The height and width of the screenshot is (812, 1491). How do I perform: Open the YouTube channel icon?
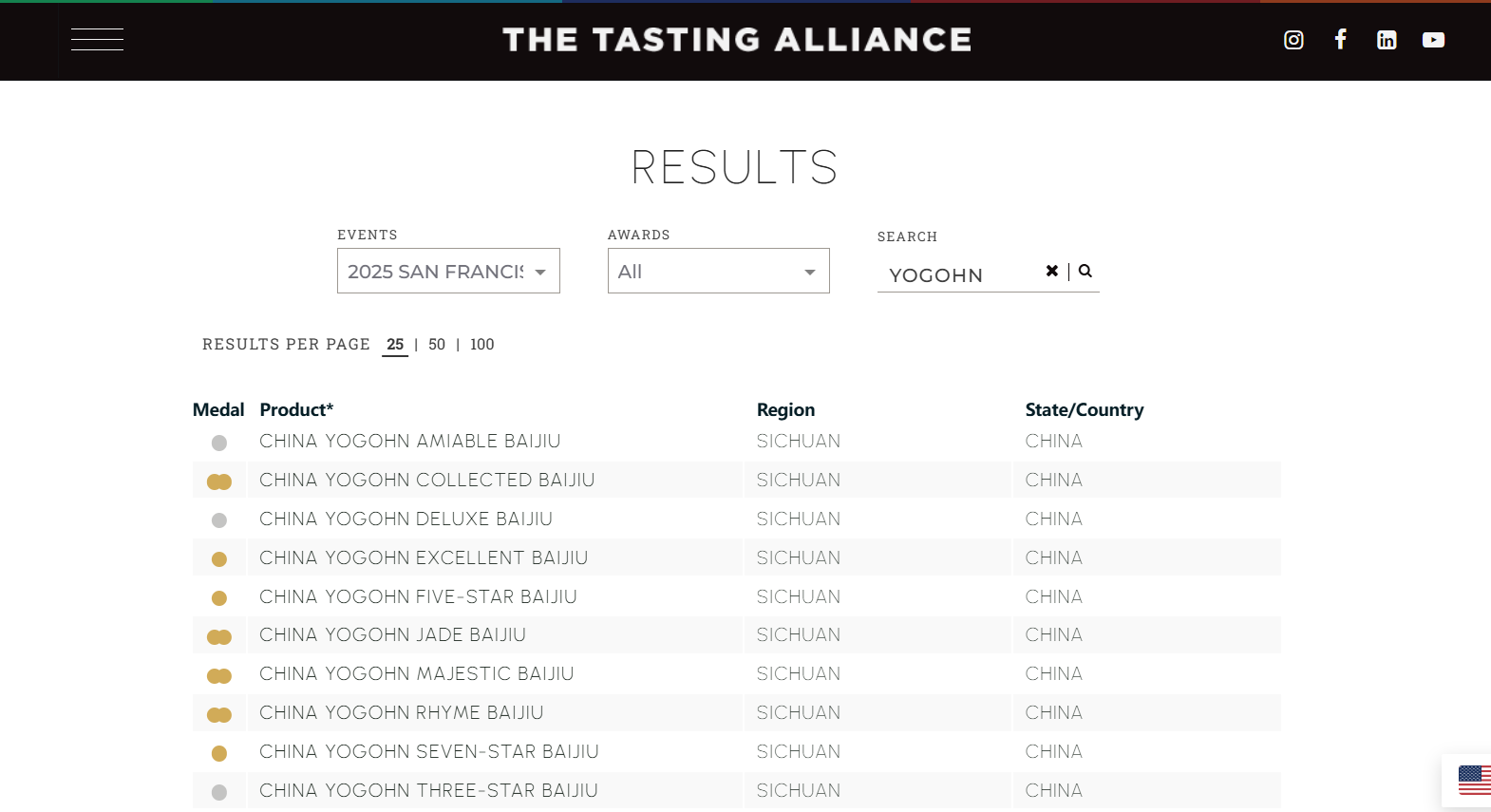point(1433,40)
